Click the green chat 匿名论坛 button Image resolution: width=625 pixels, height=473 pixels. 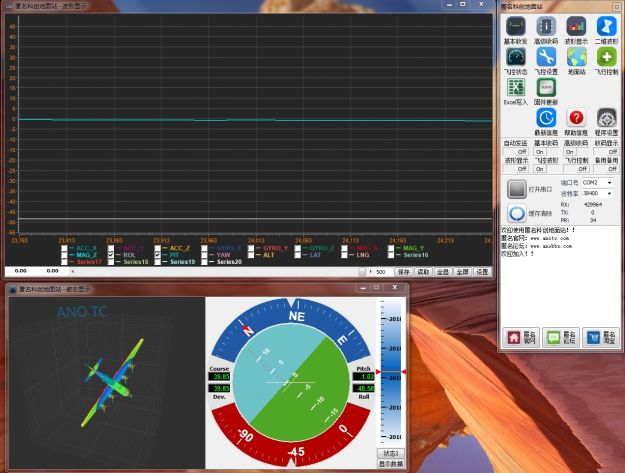pyautogui.click(x=560, y=338)
